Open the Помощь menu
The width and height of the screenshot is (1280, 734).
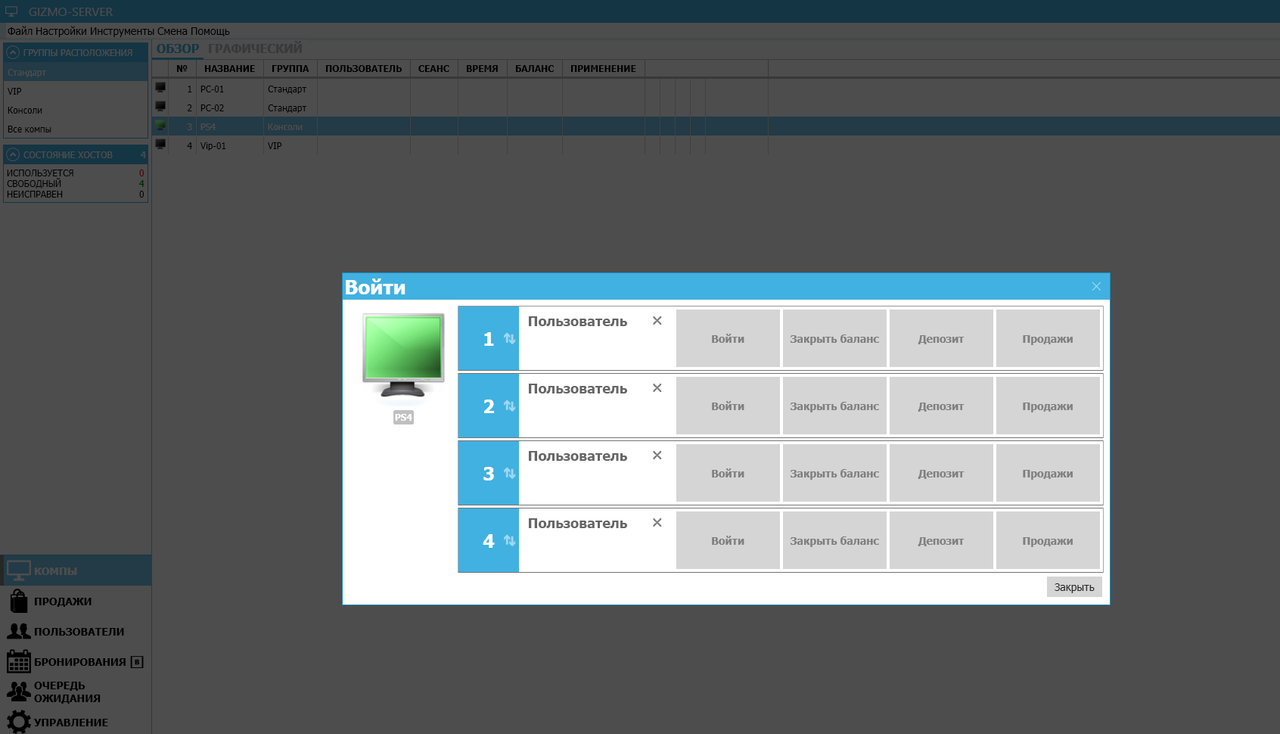point(210,31)
